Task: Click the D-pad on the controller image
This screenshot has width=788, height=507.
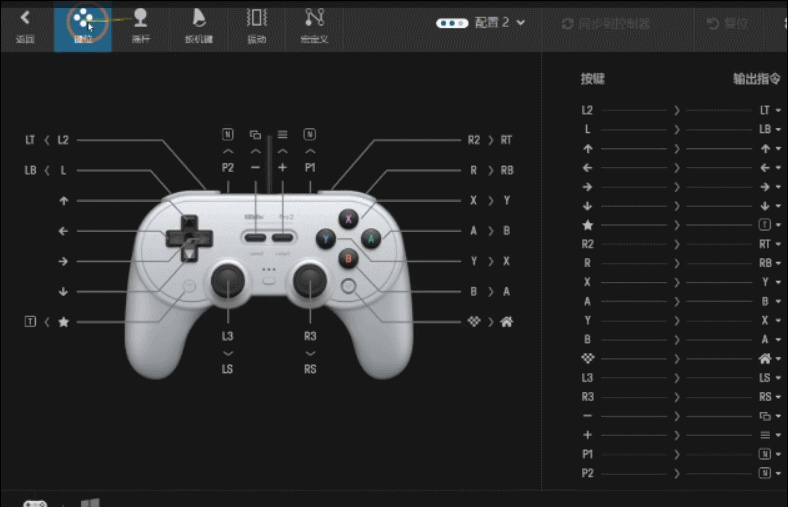Action: coord(189,238)
